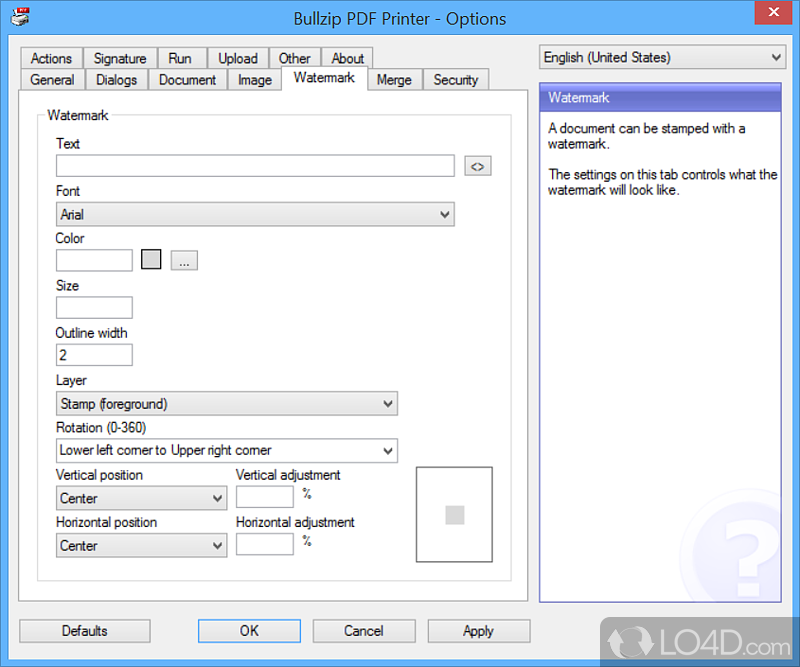The image size is (800, 667).
Task: Go to the Other tab
Action: [294, 58]
